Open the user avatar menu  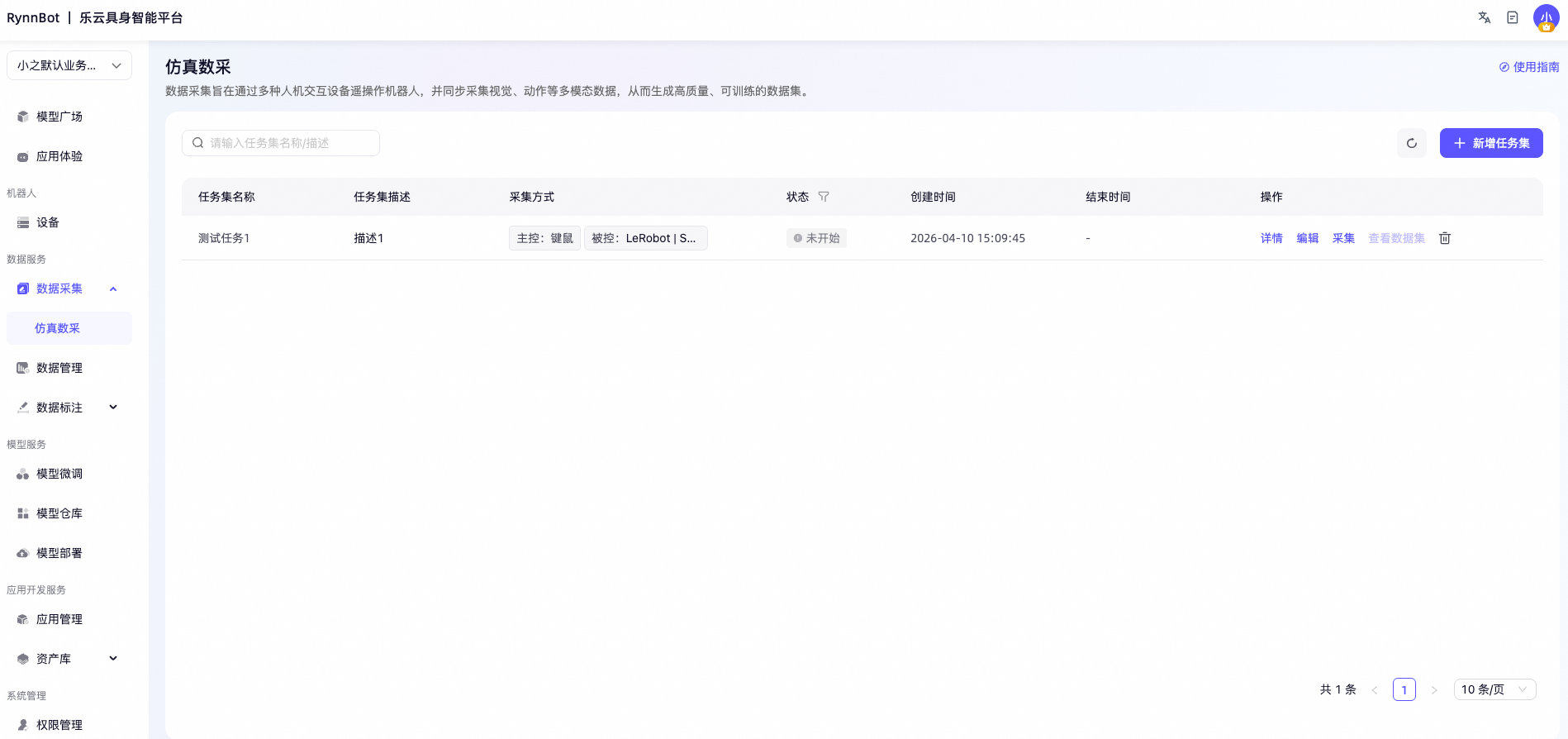[1546, 17]
